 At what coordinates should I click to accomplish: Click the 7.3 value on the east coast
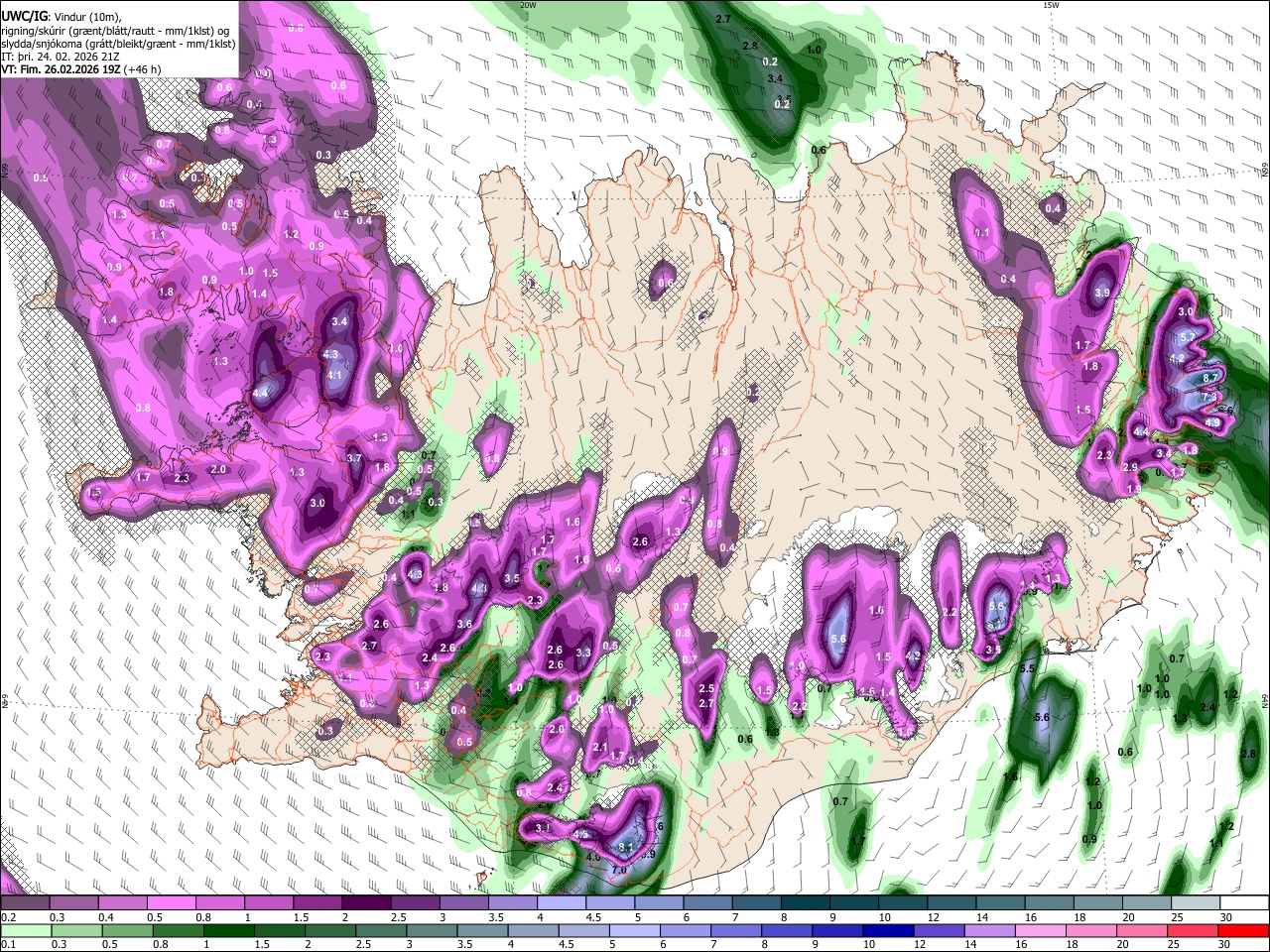coord(1209,396)
